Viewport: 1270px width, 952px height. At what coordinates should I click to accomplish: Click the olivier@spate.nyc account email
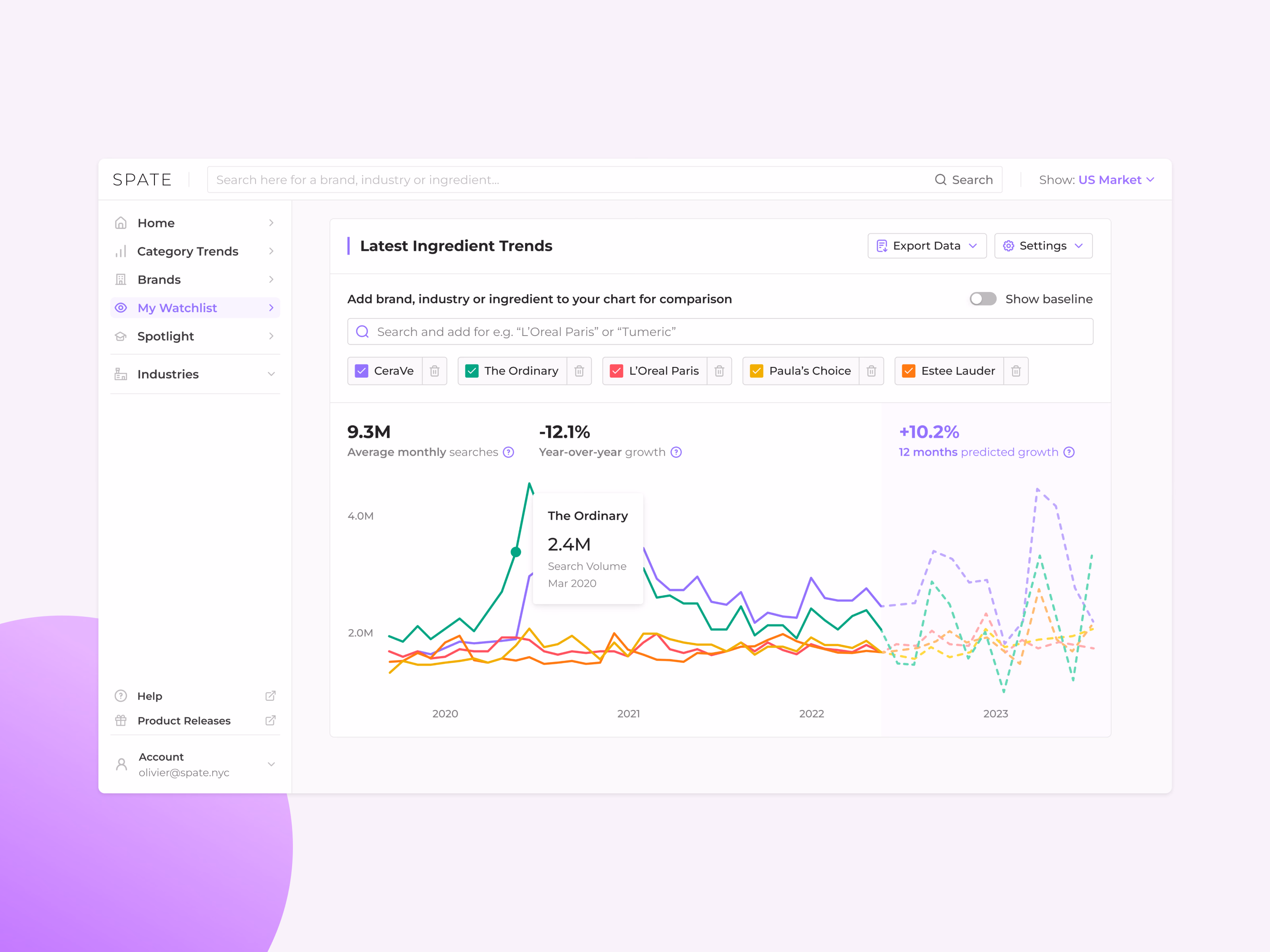tap(184, 773)
